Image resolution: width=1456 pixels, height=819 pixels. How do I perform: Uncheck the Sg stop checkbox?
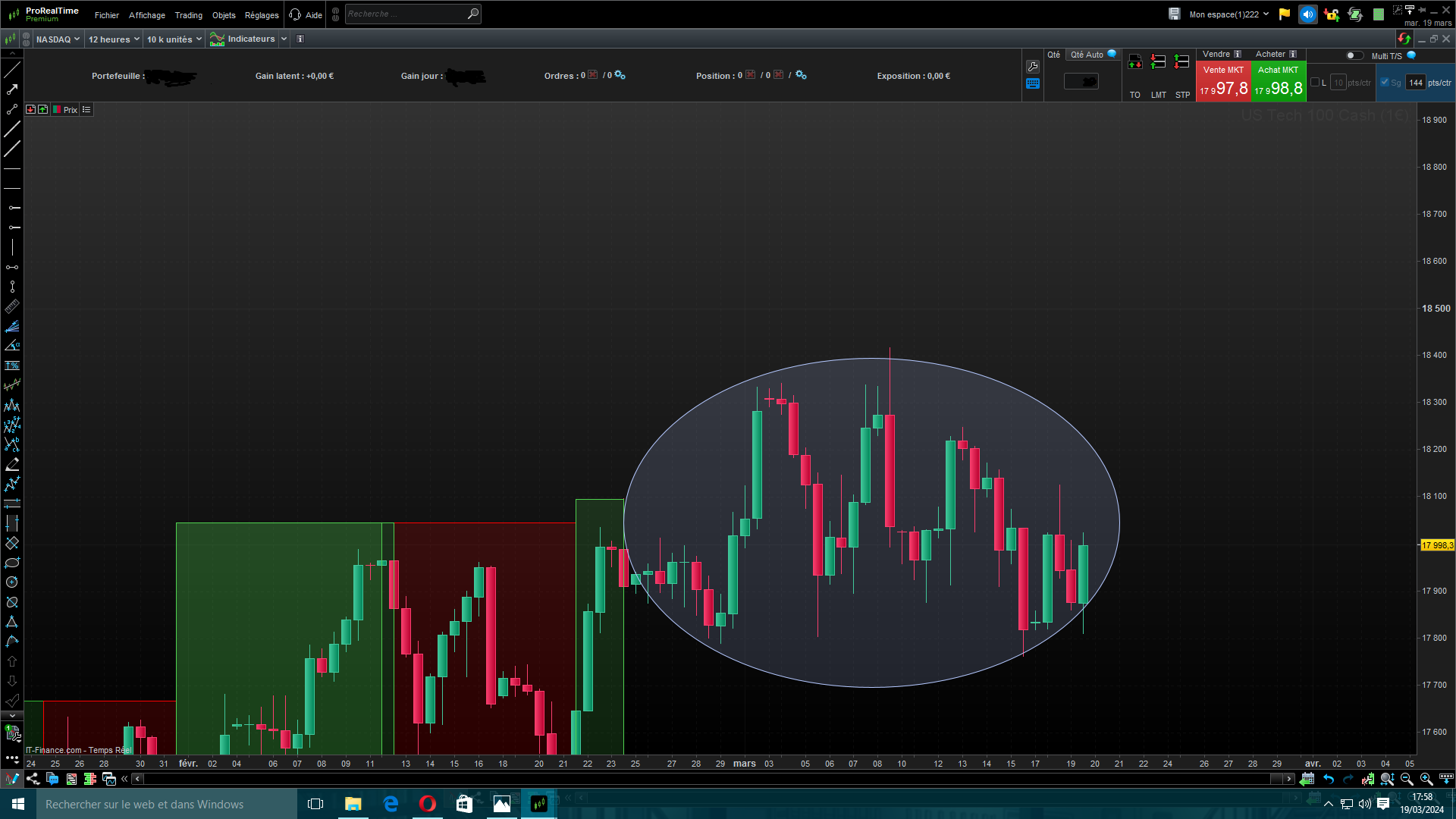pos(1385,83)
